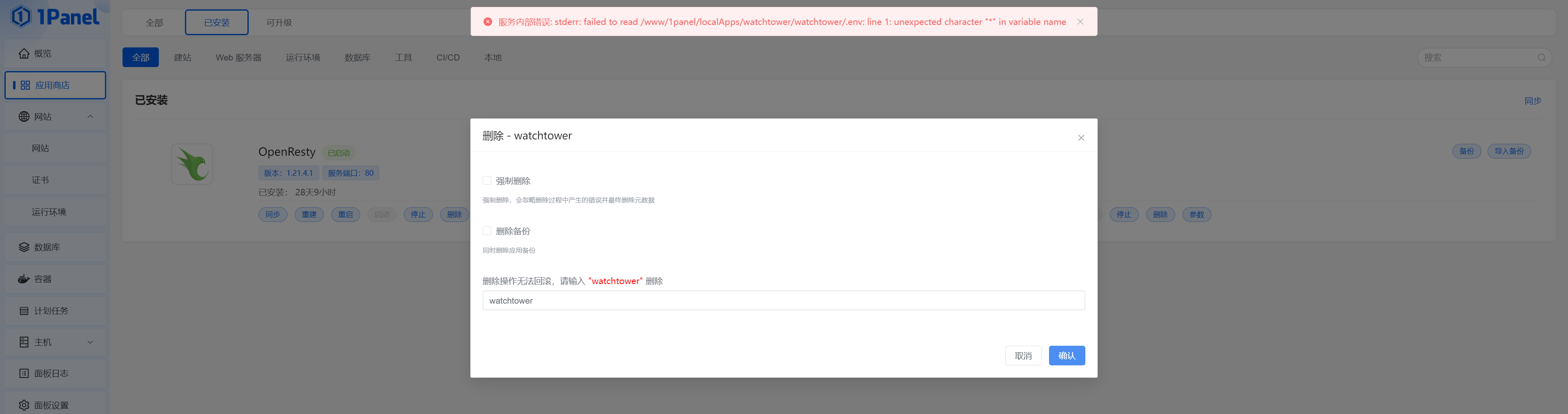Click the 已安装: 28天9小时 text

(x=297, y=192)
